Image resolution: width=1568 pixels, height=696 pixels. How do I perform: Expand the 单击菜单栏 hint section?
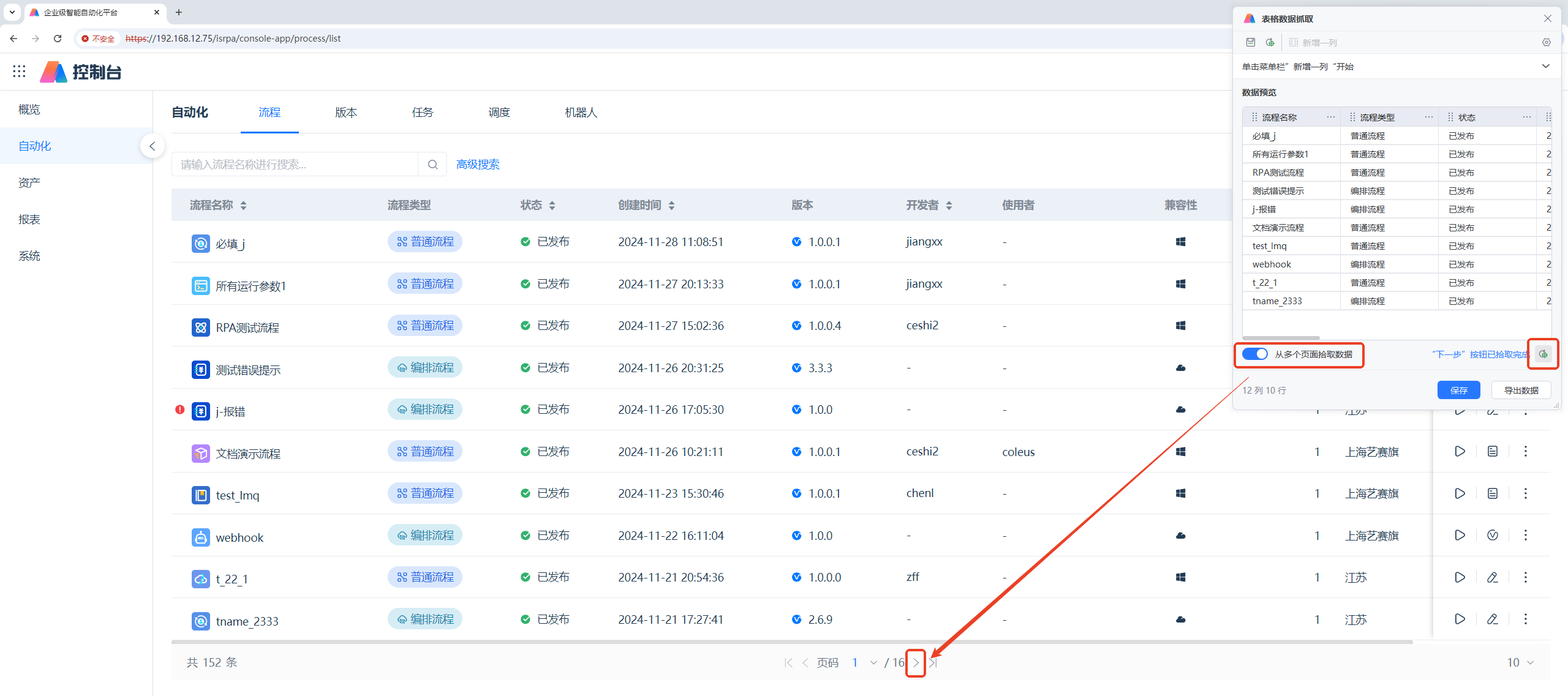click(x=1546, y=67)
